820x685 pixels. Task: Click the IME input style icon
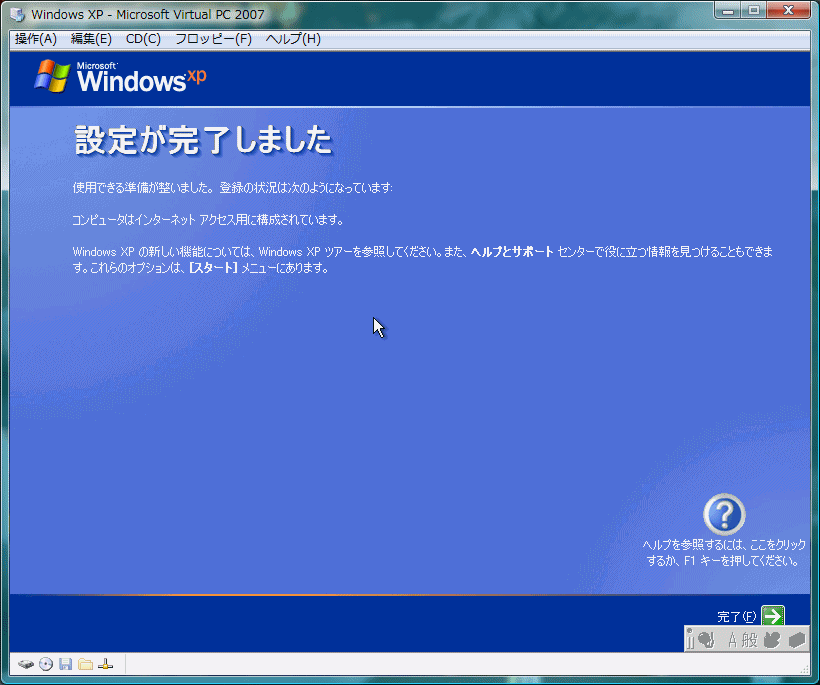coord(707,640)
